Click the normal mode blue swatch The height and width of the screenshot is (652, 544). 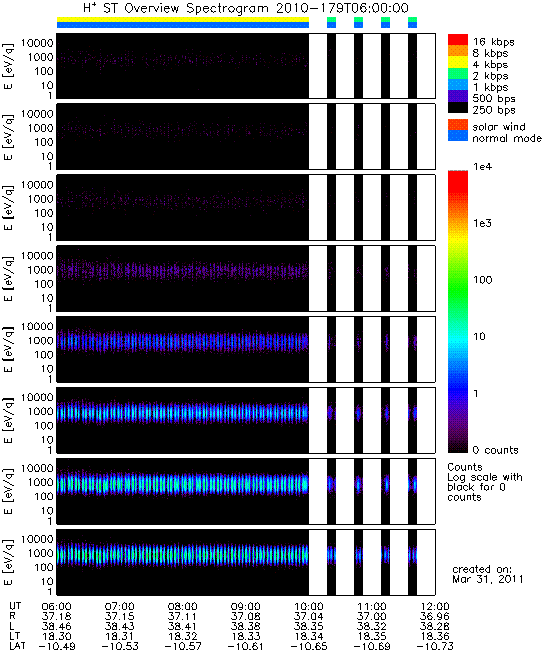(458, 136)
